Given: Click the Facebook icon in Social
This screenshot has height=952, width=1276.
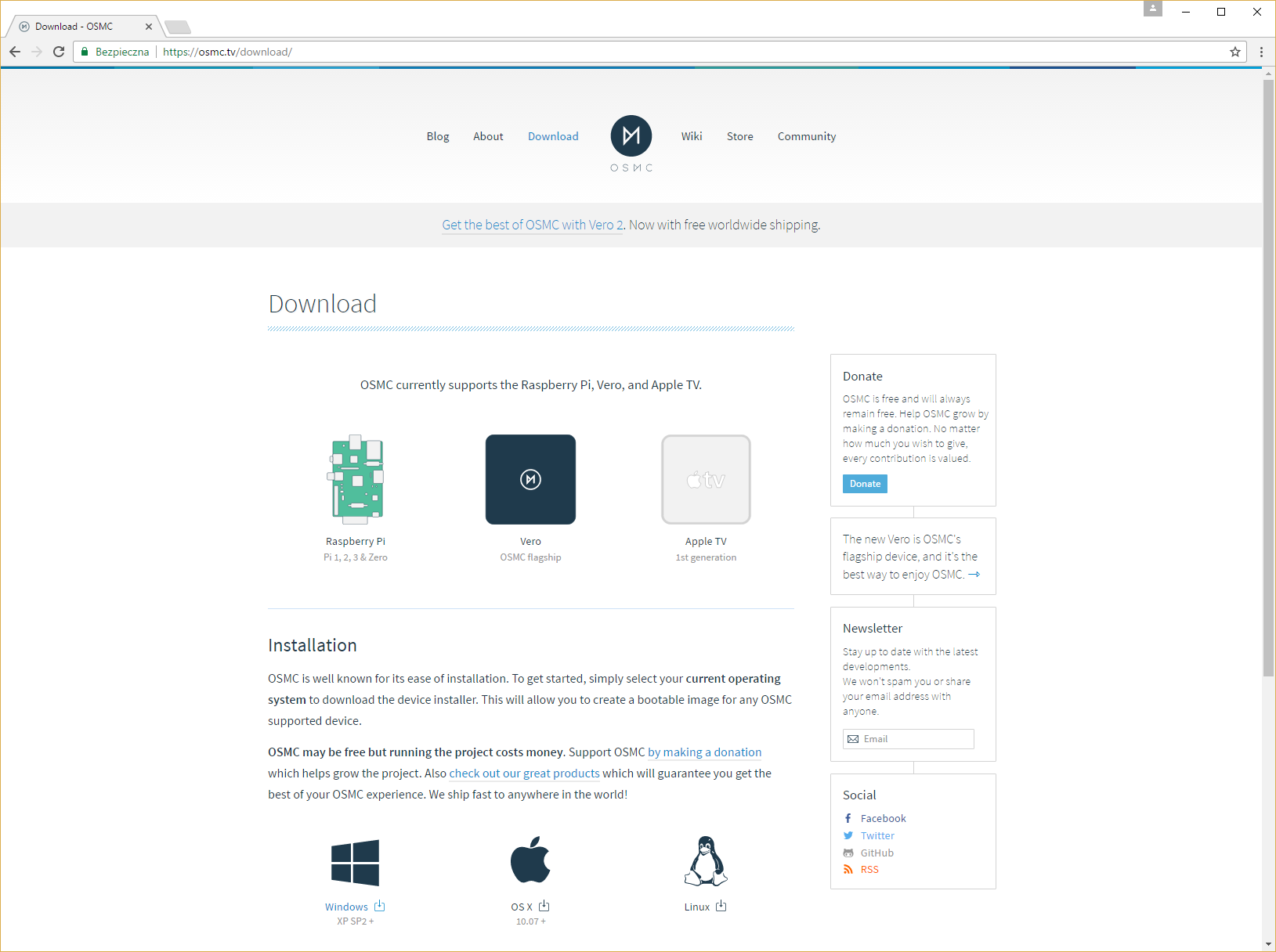Looking at the screenshot, I should coord(848,818).
